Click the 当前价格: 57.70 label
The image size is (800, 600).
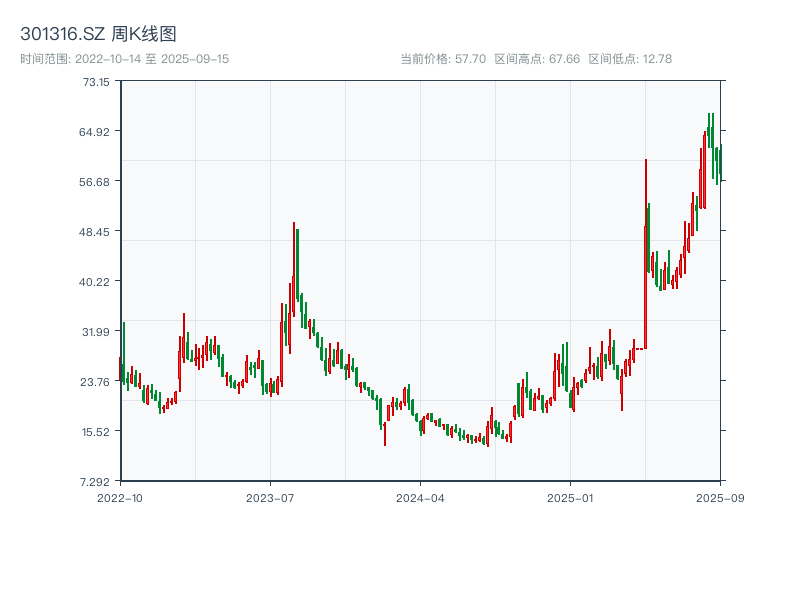pyautogui.click(x=443, y=59)
